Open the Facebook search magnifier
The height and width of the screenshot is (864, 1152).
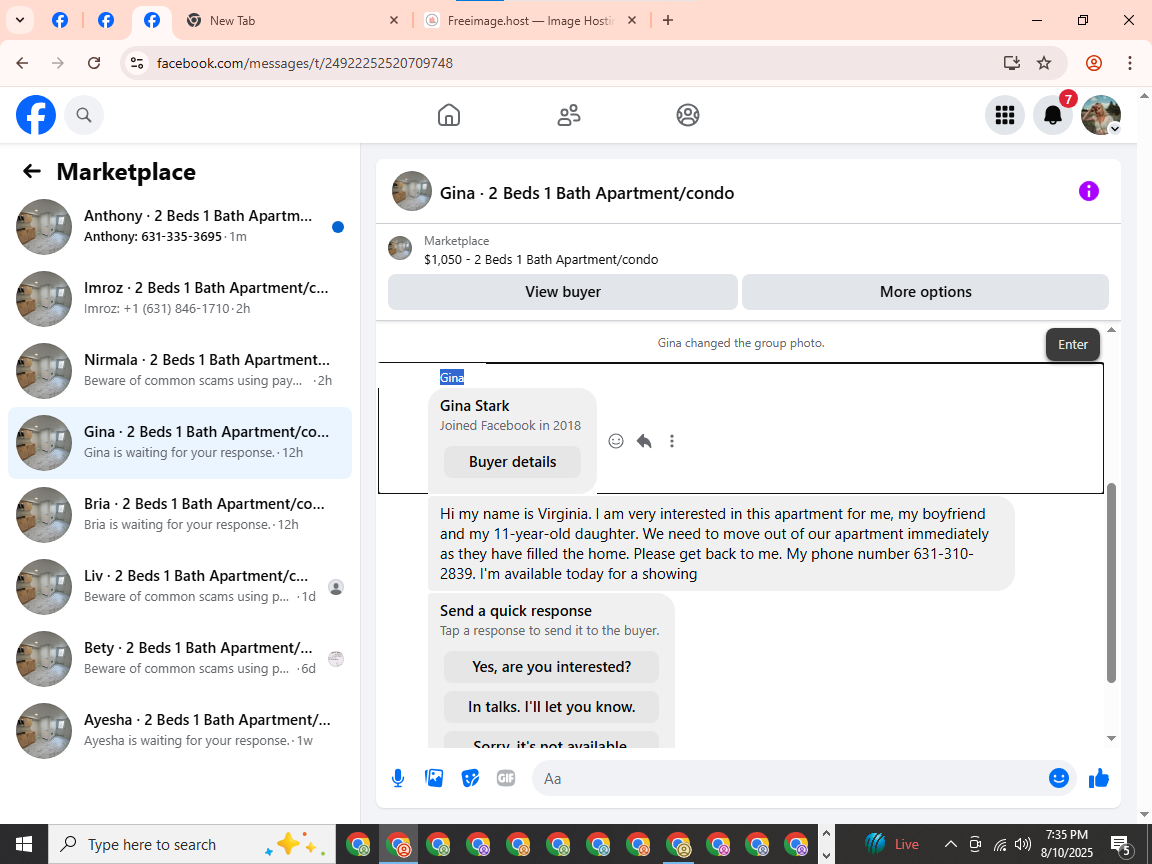pyautogui.click(x=84, y=115)
